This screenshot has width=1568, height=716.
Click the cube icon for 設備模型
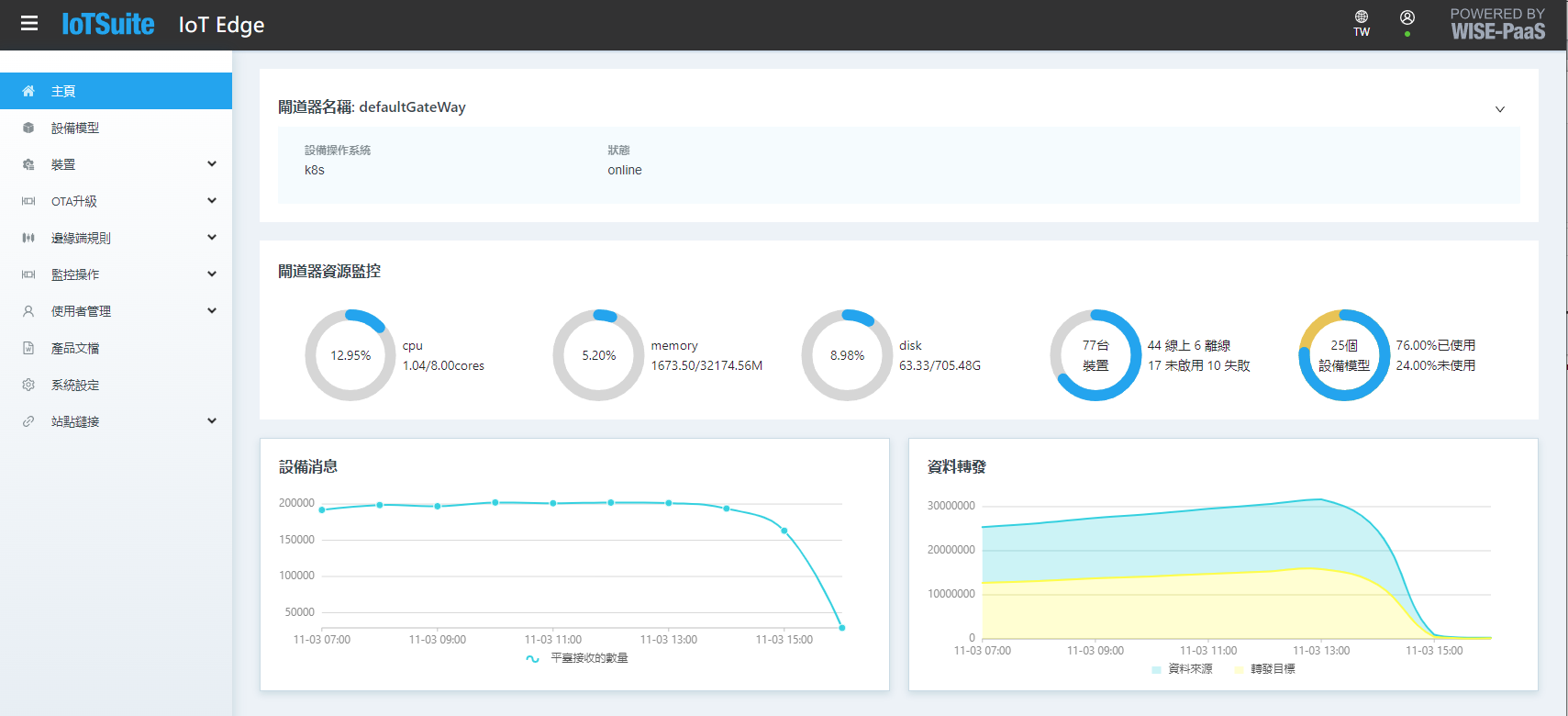pos(28,128)
